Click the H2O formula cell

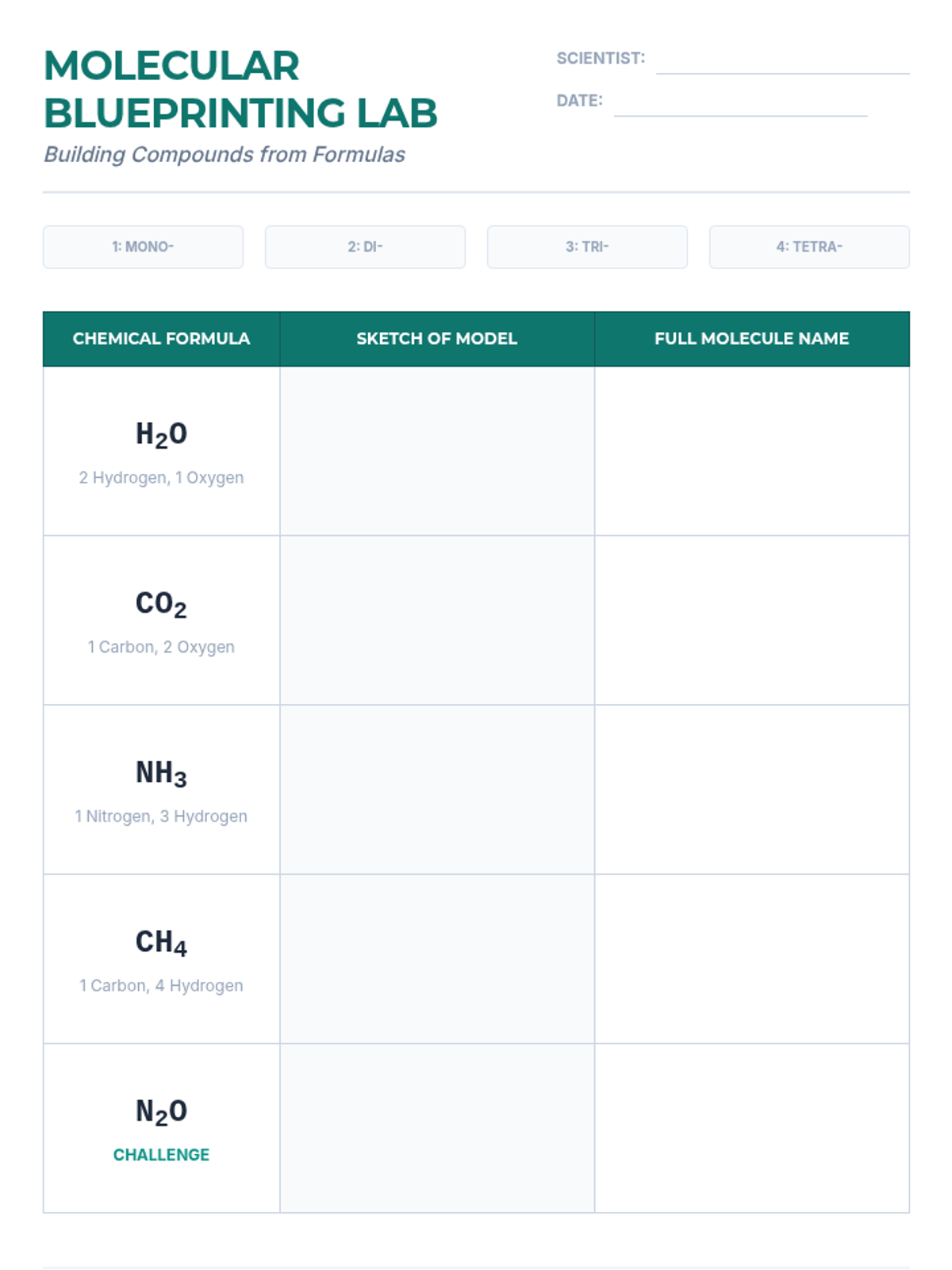(x=161, y=451)
